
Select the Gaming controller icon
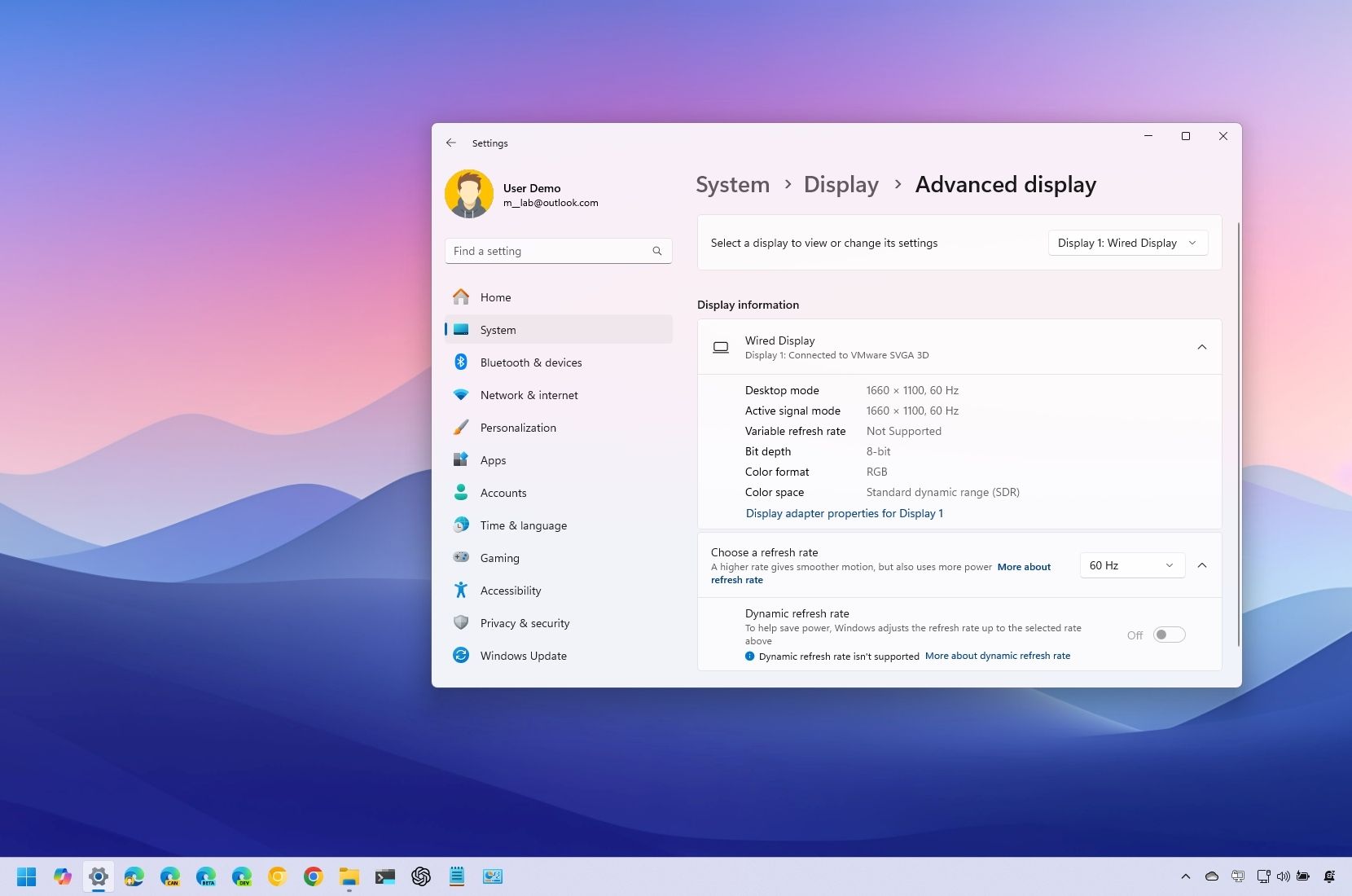click(x=461, y=557)
